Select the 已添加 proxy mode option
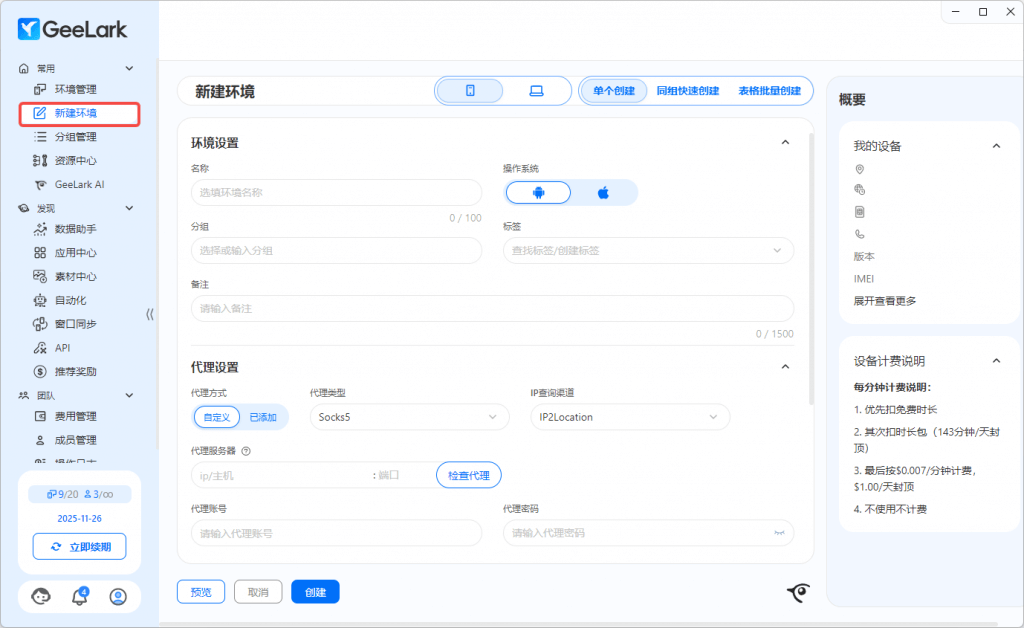Viewport: 1024px width, 628px height. pyautogui.click(x=264, y=417)
